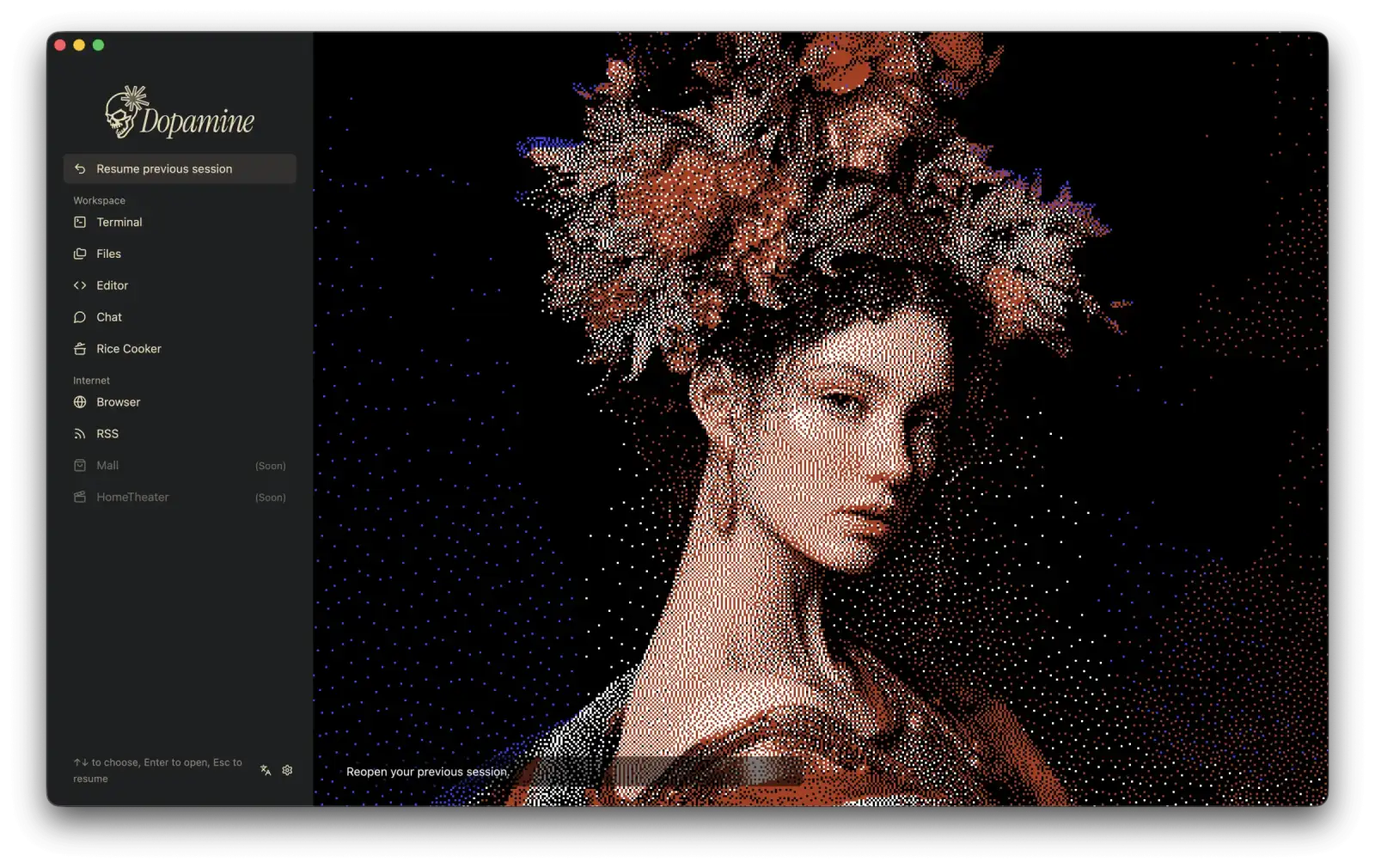Maximize the Dopamine window with the green button
Screen dimensions: 1375x868
[98, 45]
